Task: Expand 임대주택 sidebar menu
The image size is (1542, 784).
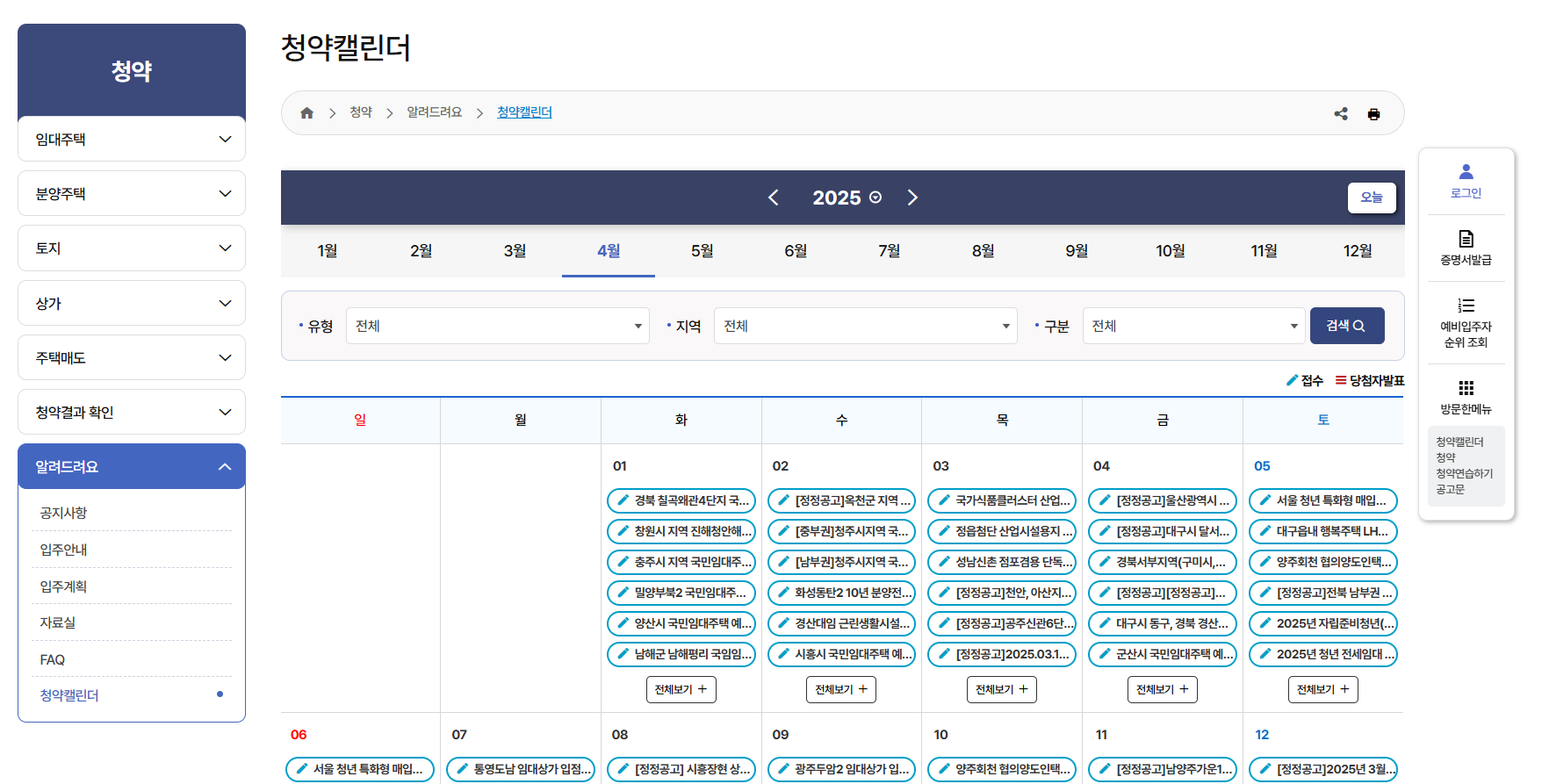Action: pyautogui.click(x=132, y=139)
